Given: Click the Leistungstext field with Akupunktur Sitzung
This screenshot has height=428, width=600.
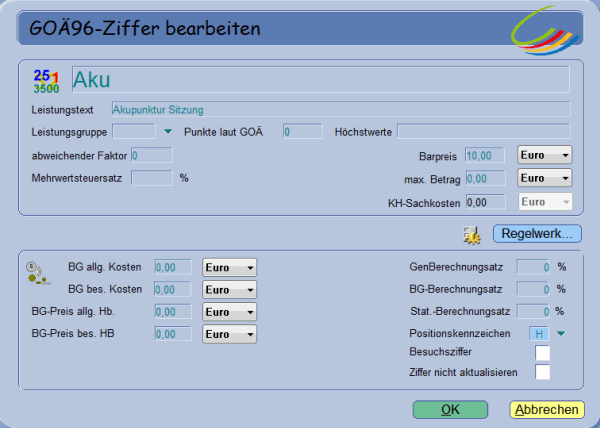Looking at the screenshot, I should click(340, 109).
